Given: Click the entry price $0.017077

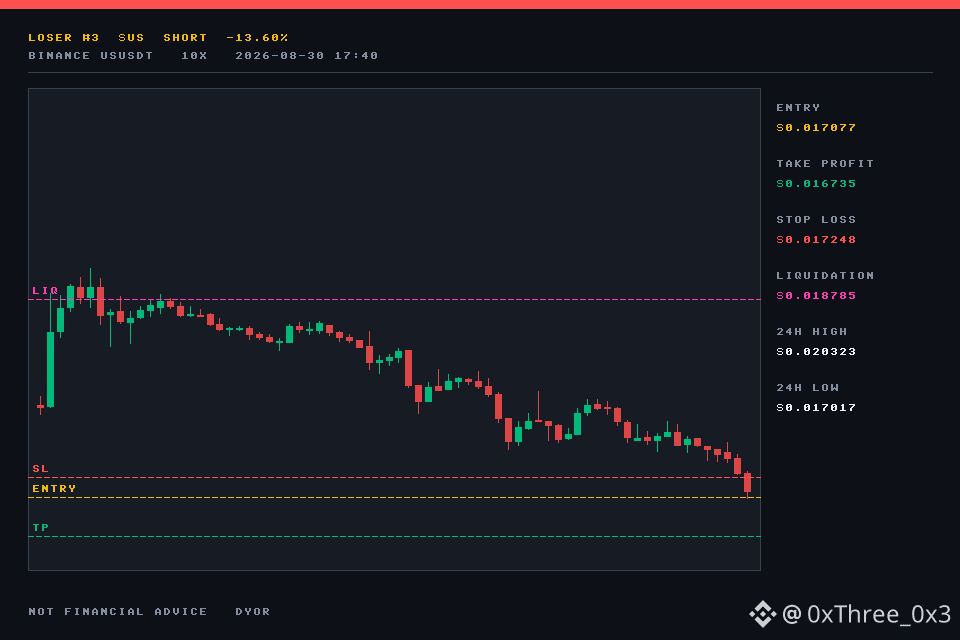Looking at the screenshot, I should click(816, 127).
